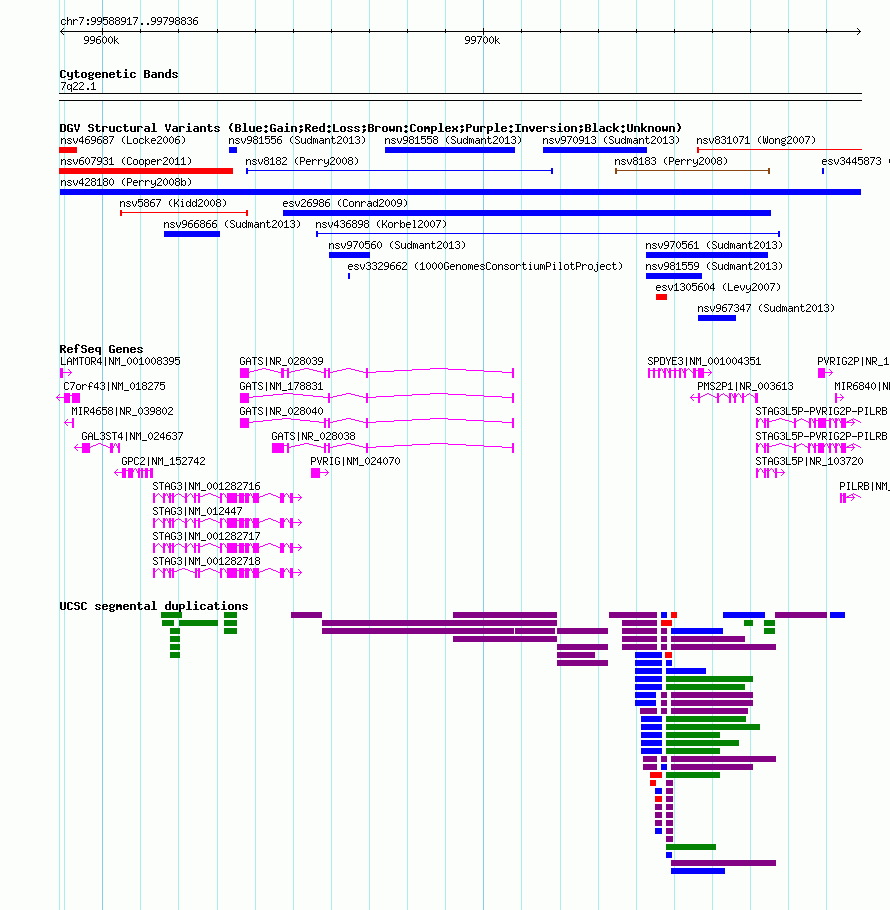Select the PILRB gene label
Viewport: 890px width, 910px height.
point(864,486)
